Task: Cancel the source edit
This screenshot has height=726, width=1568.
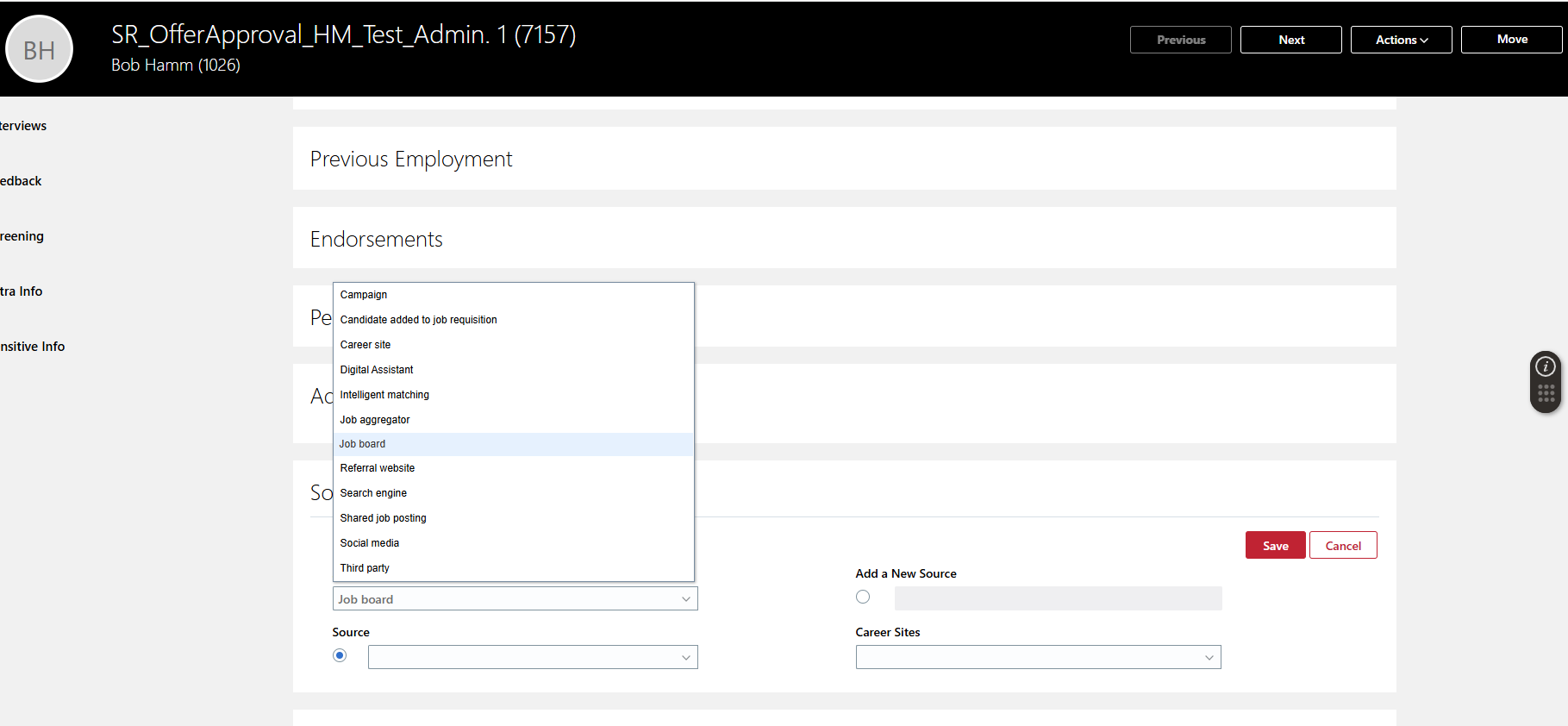Action: 1342,545
